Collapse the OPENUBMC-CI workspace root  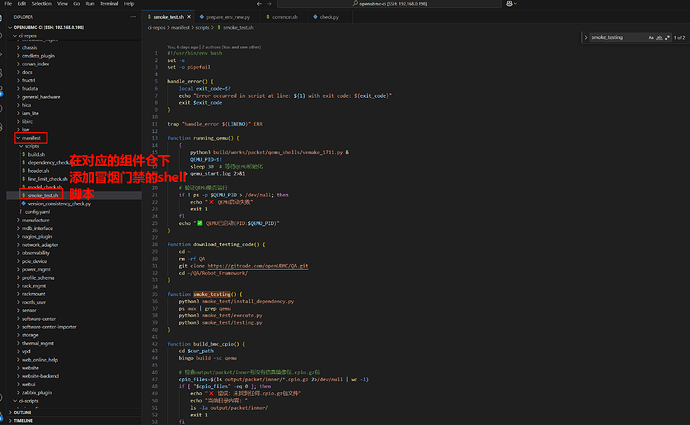[x=48, y=27]
